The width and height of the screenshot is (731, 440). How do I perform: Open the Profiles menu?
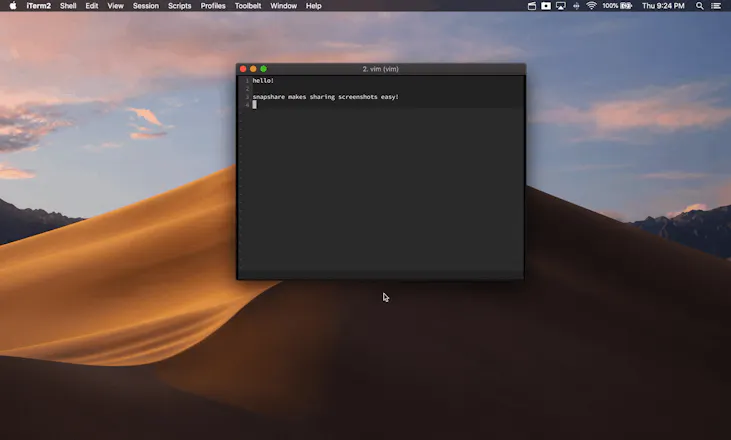click(213, 6)
